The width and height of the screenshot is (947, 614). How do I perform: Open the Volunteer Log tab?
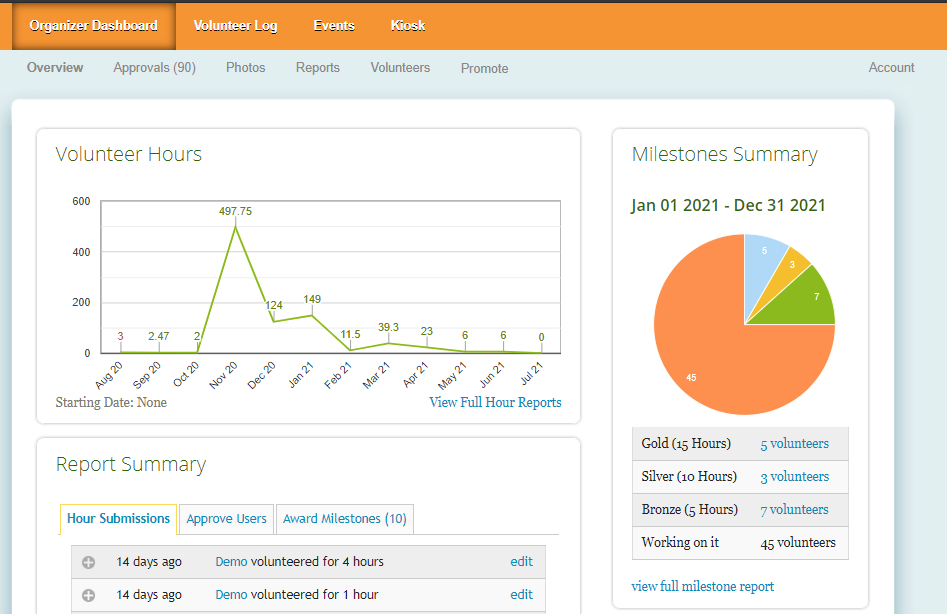(235, 26)
